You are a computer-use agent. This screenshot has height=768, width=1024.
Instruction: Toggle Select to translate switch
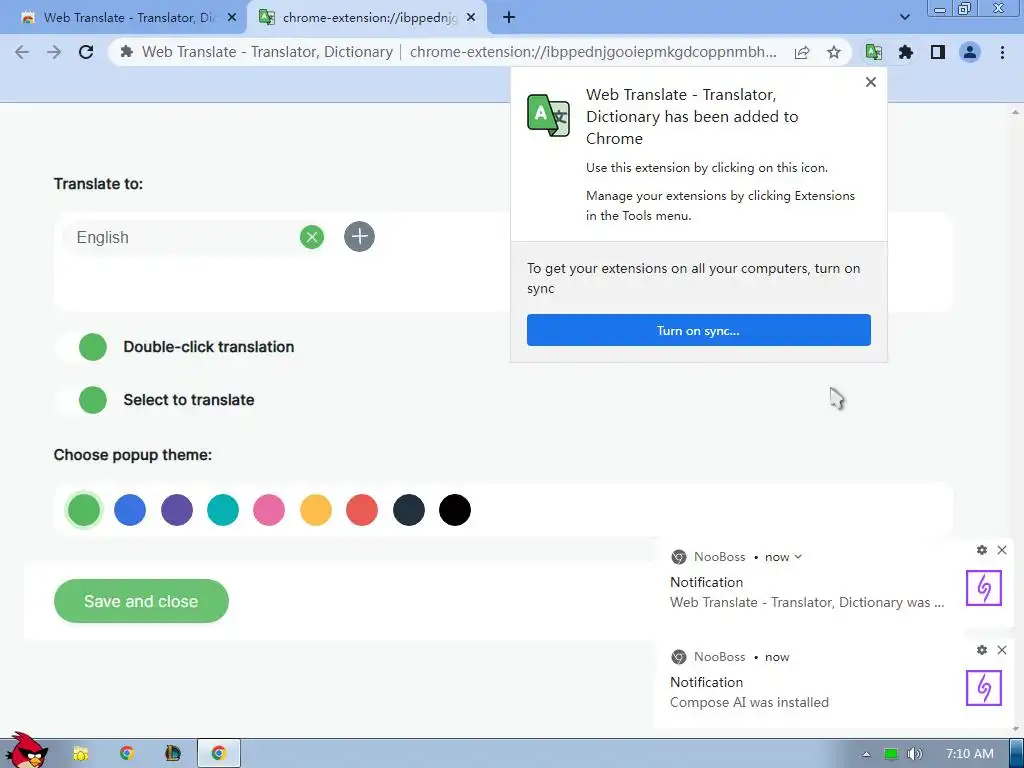(x=81, y=400)
